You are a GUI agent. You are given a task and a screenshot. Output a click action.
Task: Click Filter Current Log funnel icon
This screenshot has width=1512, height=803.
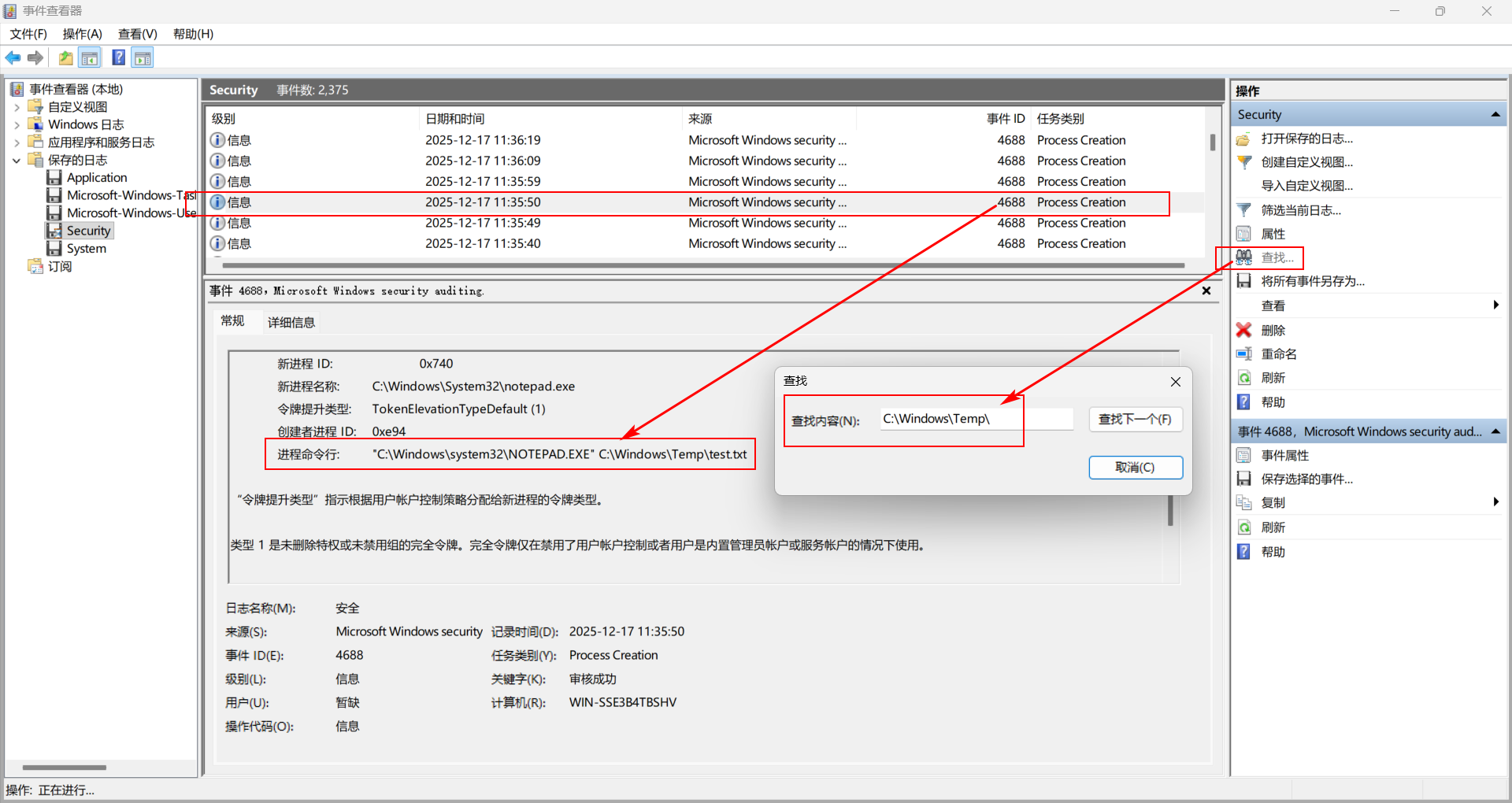pos(1244,210)
